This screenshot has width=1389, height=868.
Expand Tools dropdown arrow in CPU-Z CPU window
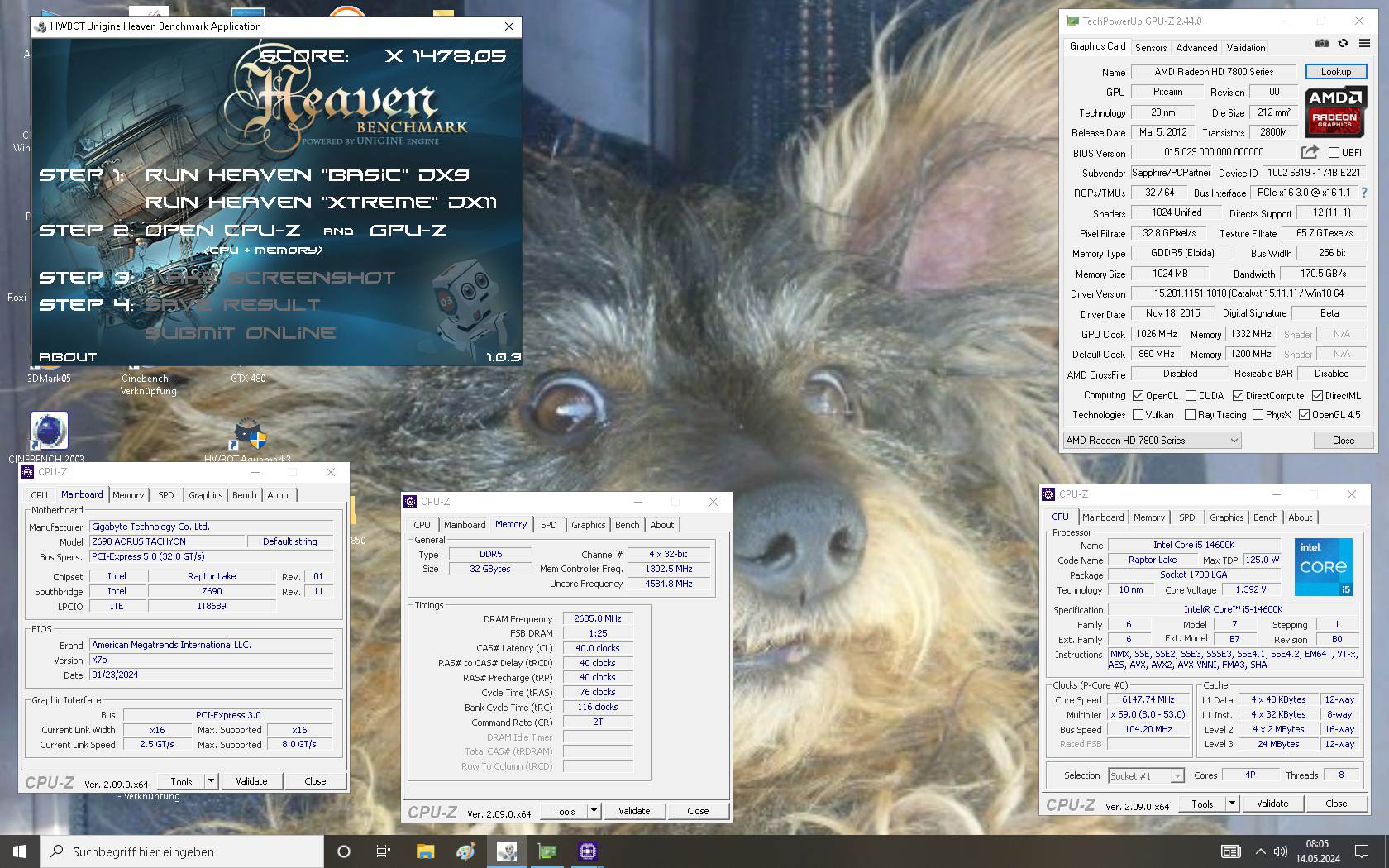click(x=1232, y=804)
